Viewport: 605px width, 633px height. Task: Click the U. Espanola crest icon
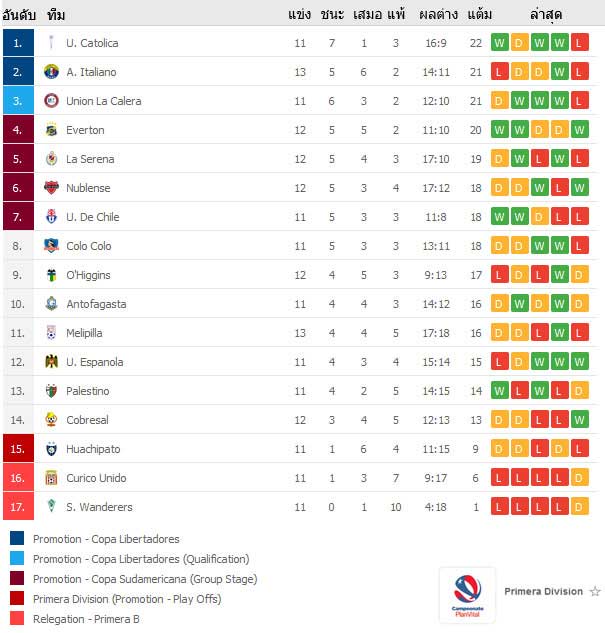click(x=51, y=362)
